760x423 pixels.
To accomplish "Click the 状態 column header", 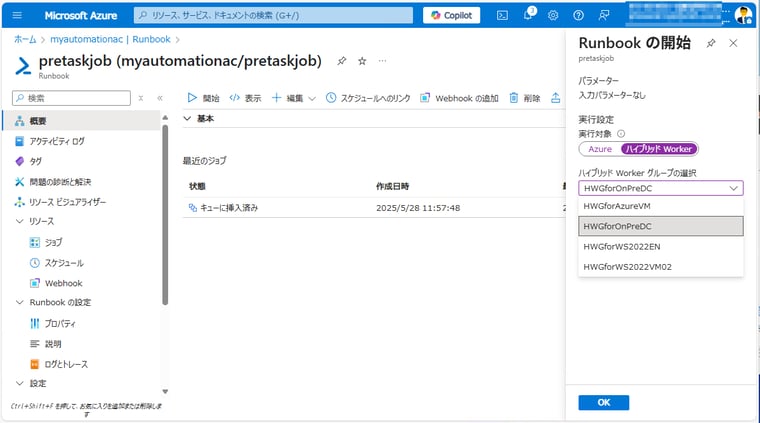I will point(197,186).
